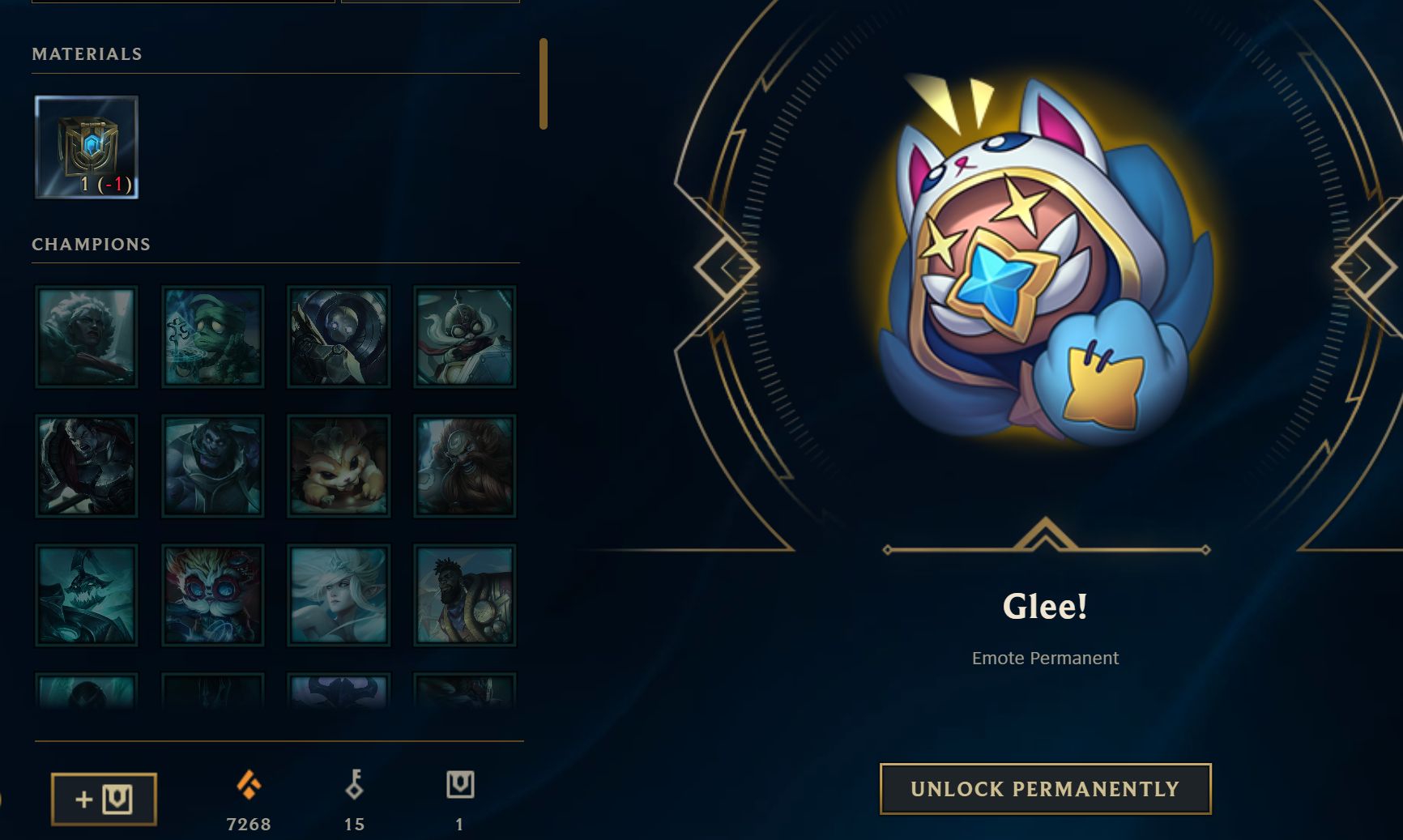Click the chest count icon showing 1
1403x840 pixels.
[x=460, y=784]
